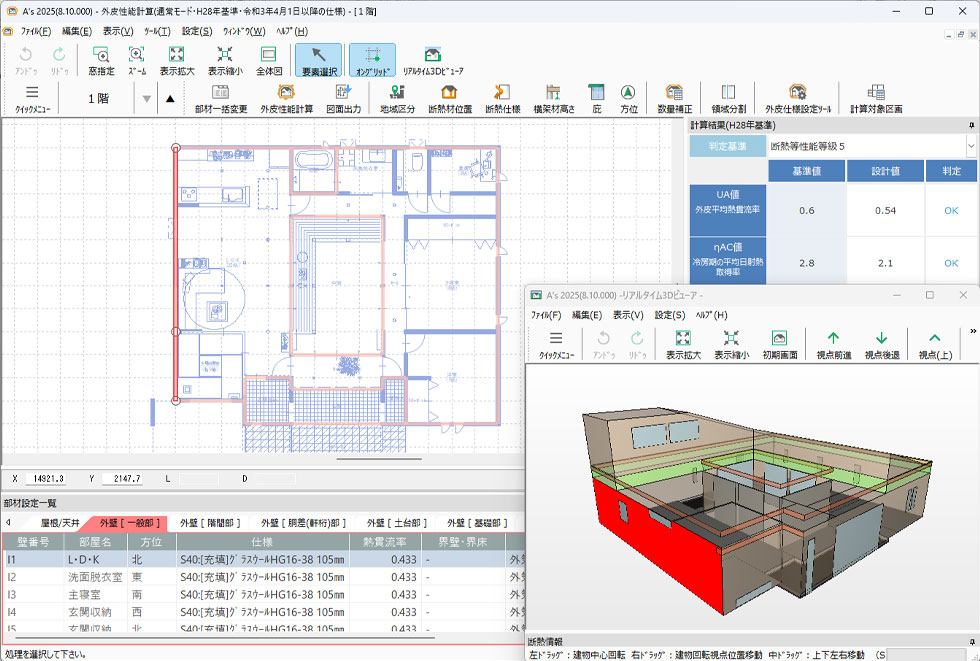
Task: Open クイックメニュー in the 3D viewer window
Action: click(x=556, y=345)
